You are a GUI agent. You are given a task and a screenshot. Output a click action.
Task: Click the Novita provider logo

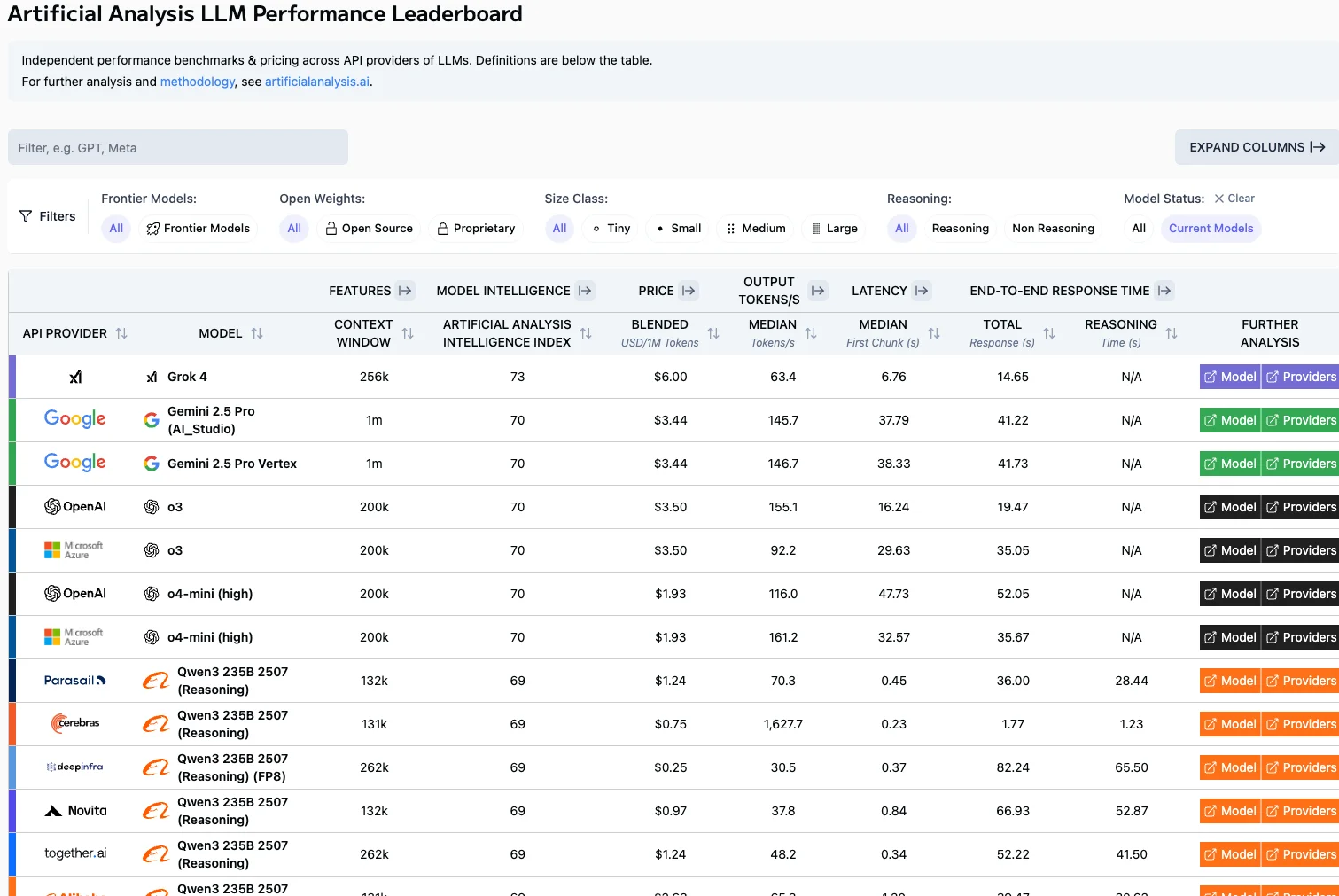click(74, 810)
